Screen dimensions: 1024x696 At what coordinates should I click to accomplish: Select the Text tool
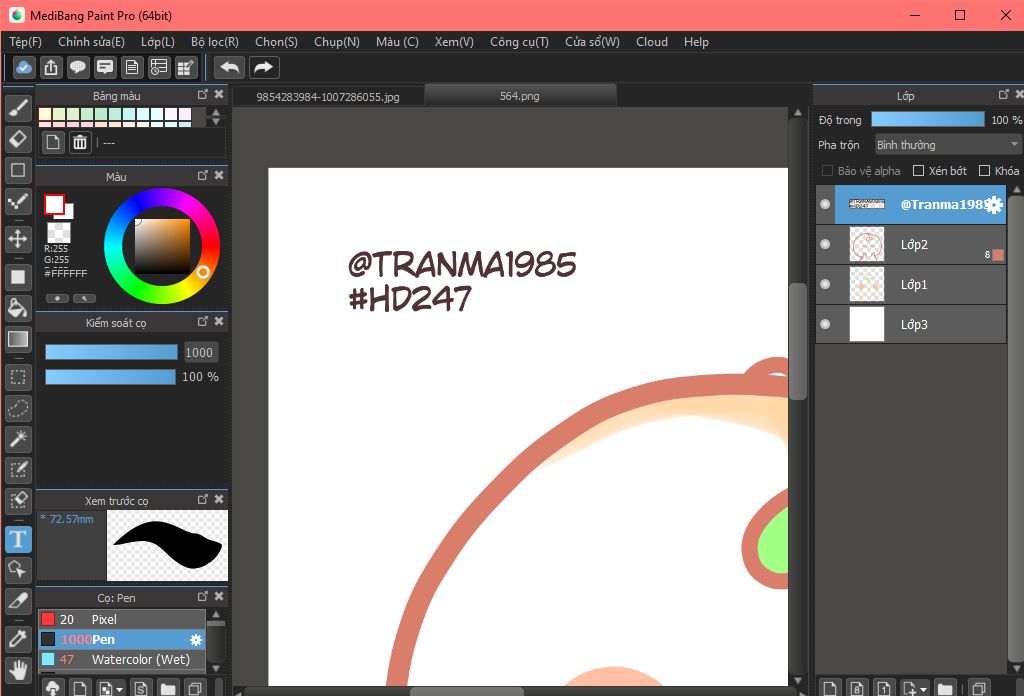tap(18, 539)
